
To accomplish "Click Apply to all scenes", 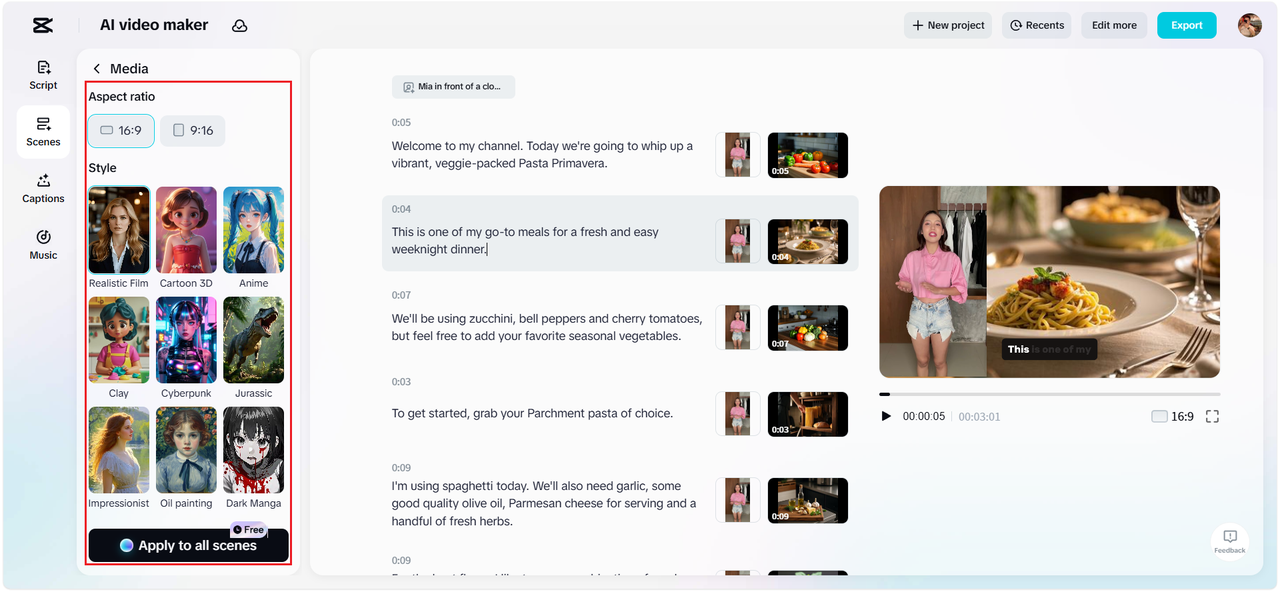I will (x=188, y=545).
